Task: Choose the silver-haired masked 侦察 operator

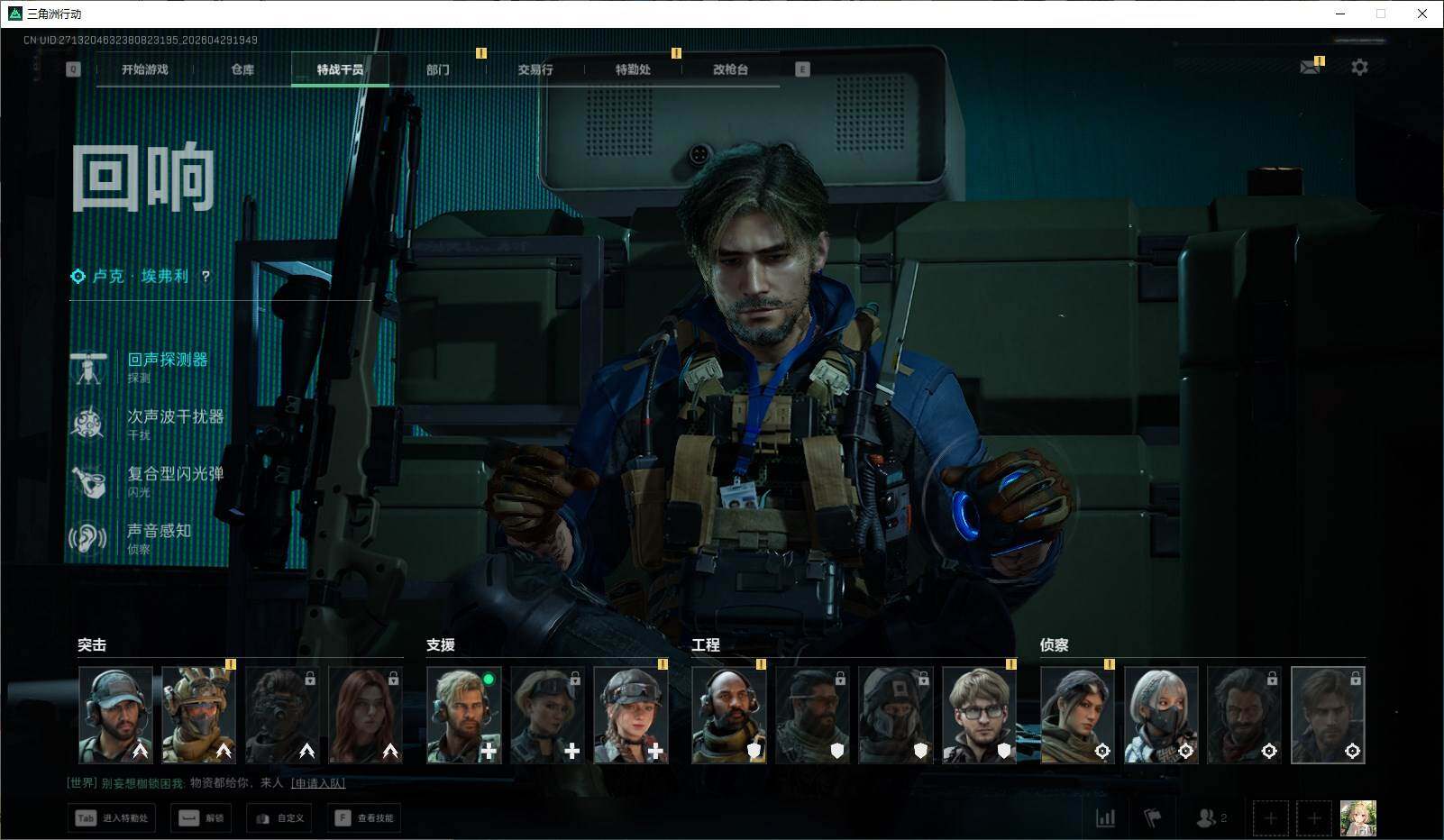Action: click(1161, 715)
